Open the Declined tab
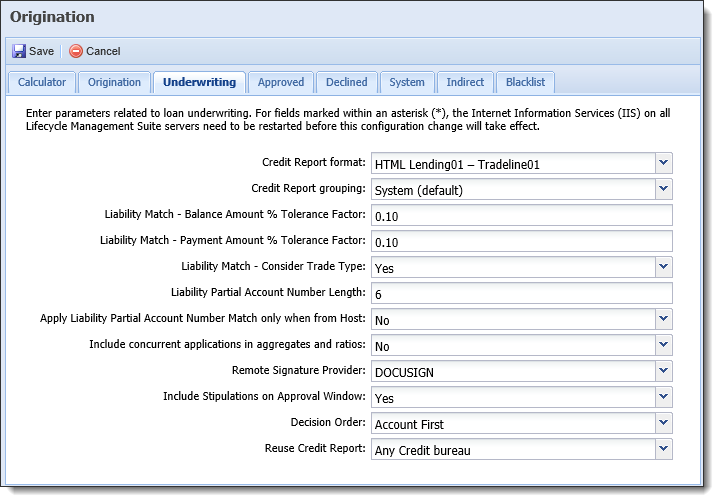Image resolution: width=719 pixels, height=502 pixels. (x=347, y=83)
